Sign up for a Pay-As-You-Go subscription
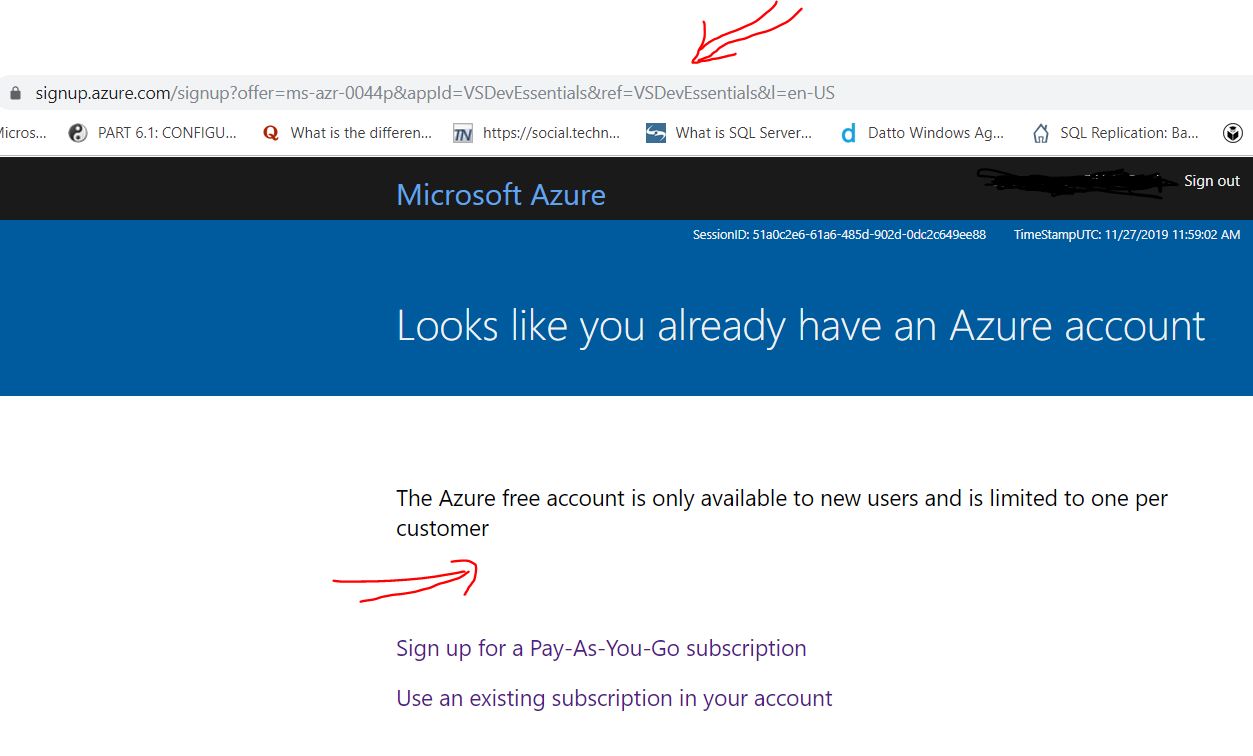The height and width of the screenshot is (756, 1253). coord(601,648)
